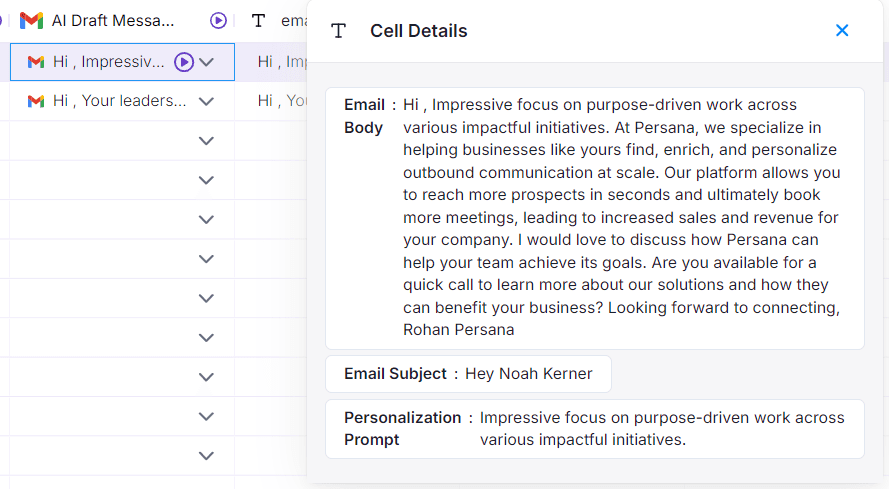This screenshot has height=489, width=889.
Task: Run the play icon in the 'Hi , Impressiv...' cell
Action: point(184,62)
